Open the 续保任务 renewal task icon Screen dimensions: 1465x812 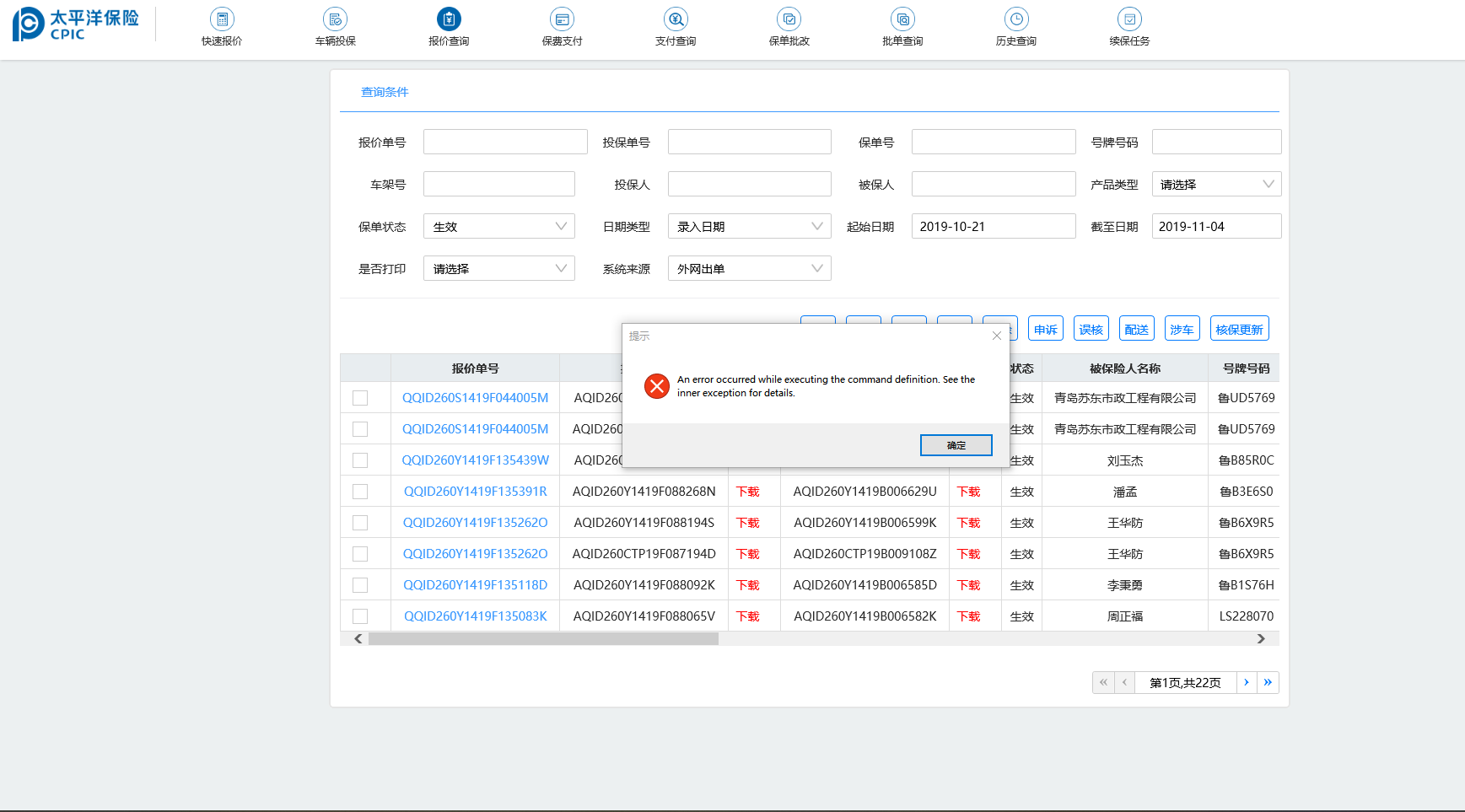(1129, 19)
